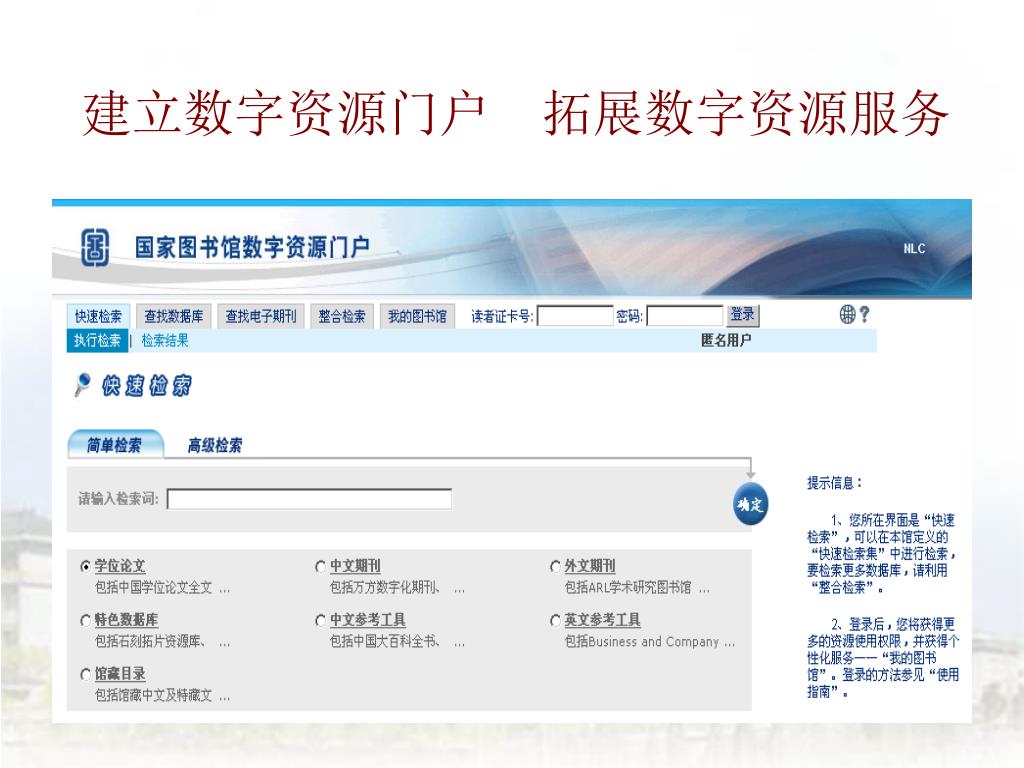Open the 查找电子期刊 menu tab
1024x768 pixels.
(261, 316)
